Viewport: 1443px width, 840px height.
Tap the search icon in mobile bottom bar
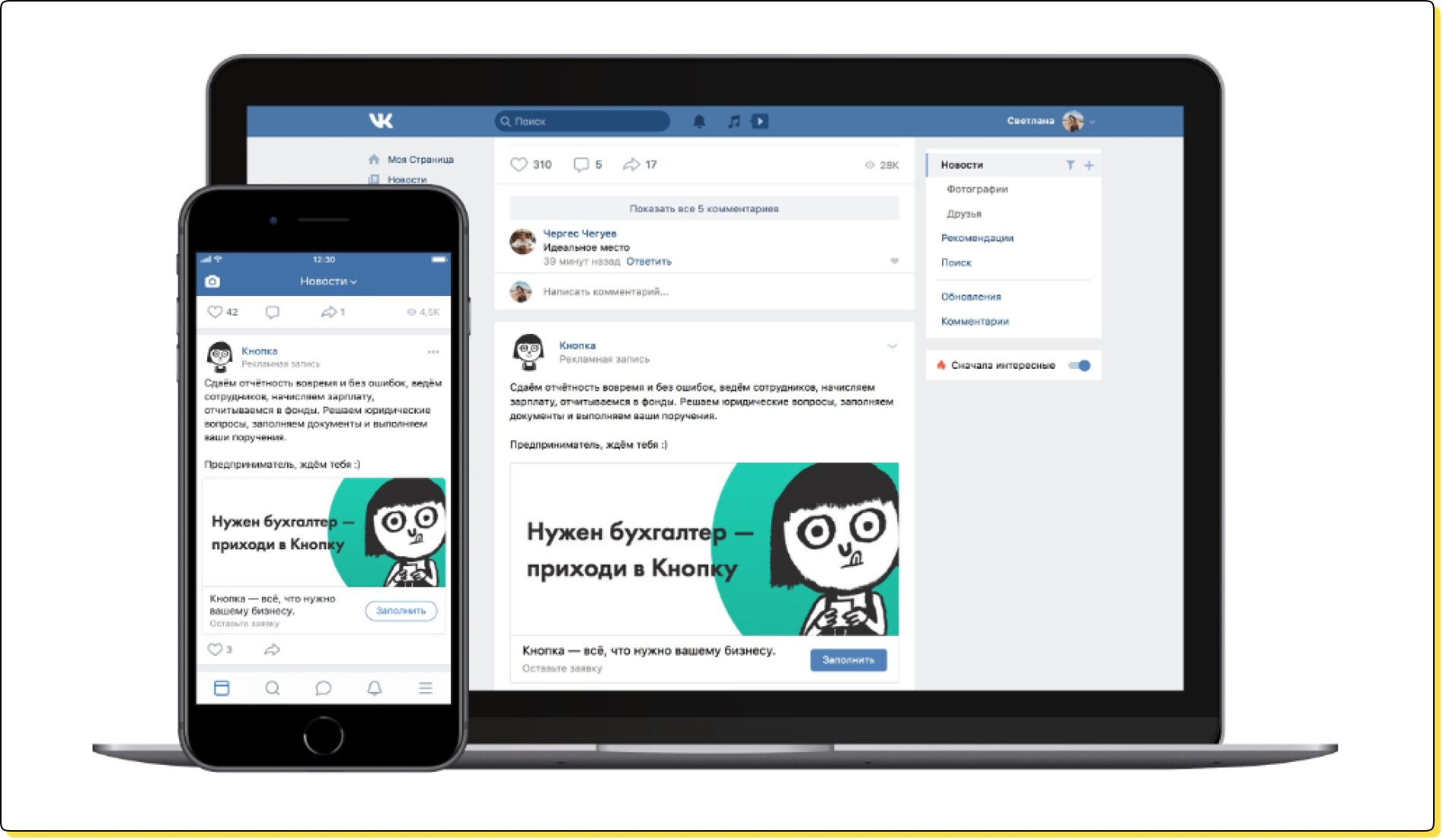273,688
